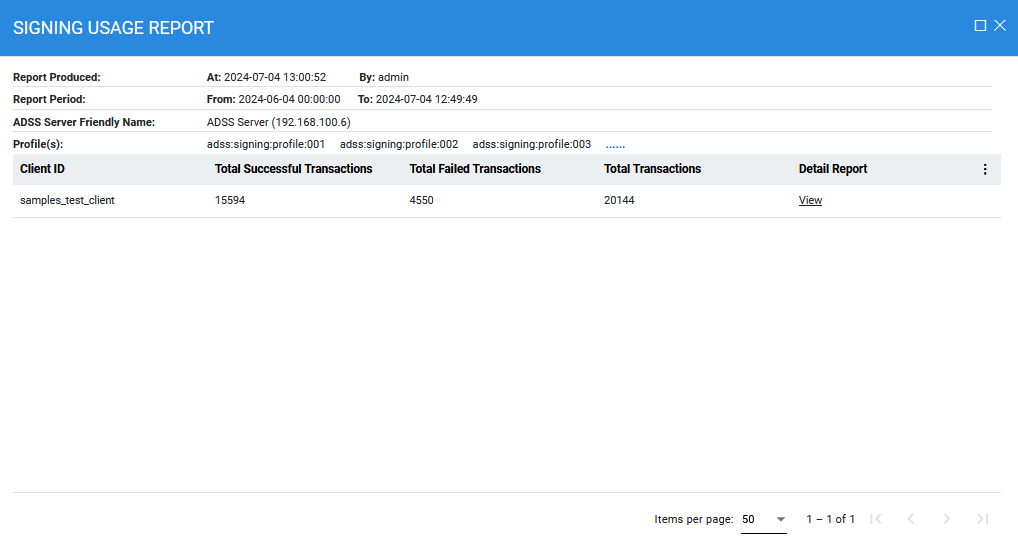The height and width of the screenshot is (542, 1018).
Task: Sort by the Client ID column header
Action: [x=42, y=169]
